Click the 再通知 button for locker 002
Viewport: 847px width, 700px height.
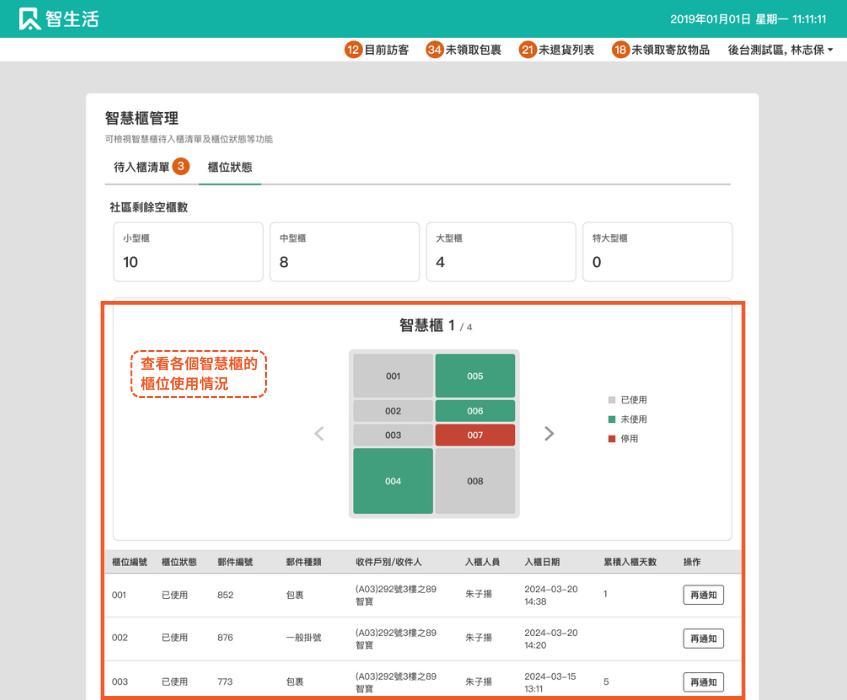(703, 638)
